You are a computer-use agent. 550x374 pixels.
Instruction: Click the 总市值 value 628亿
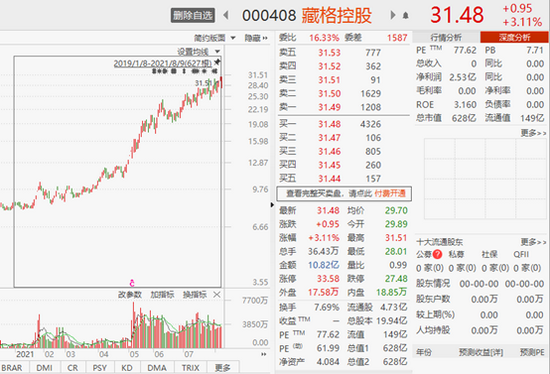tap(464, 118)
